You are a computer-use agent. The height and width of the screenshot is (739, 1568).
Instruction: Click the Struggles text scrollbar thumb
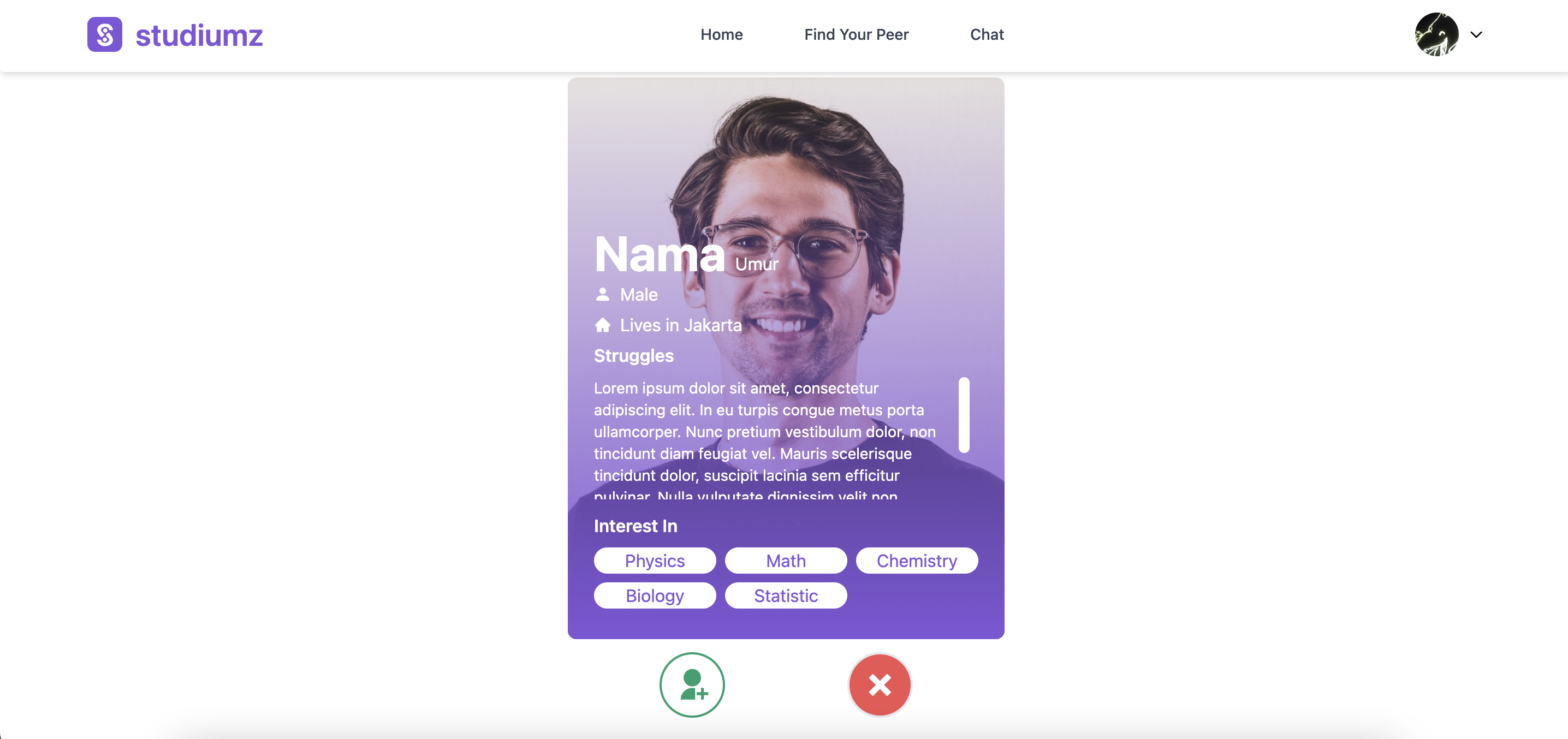click(964, 415)
